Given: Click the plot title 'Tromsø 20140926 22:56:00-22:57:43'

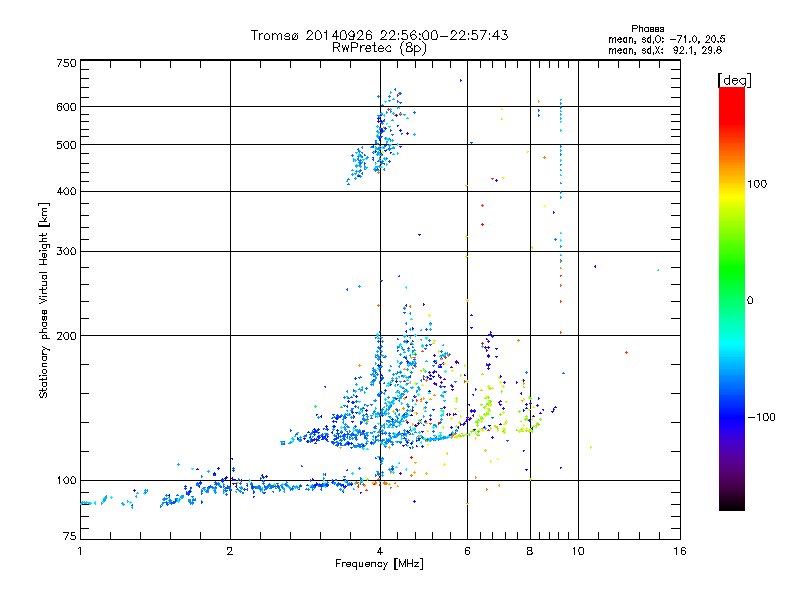Looking at the screenshot, I should [x=379, y=35].
